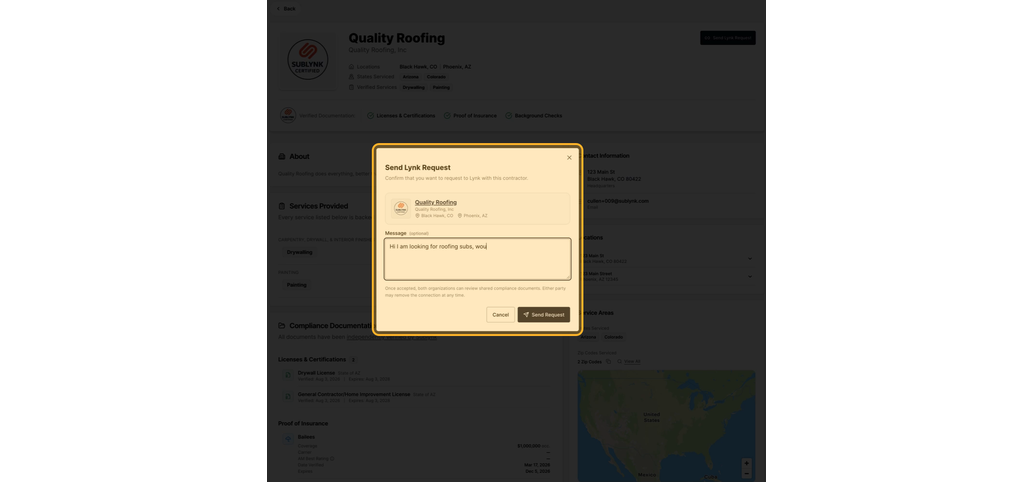Viewport: 1033px width, 482px height.
Task: Select the Painting tag in header
Action: tap(441, 87)
